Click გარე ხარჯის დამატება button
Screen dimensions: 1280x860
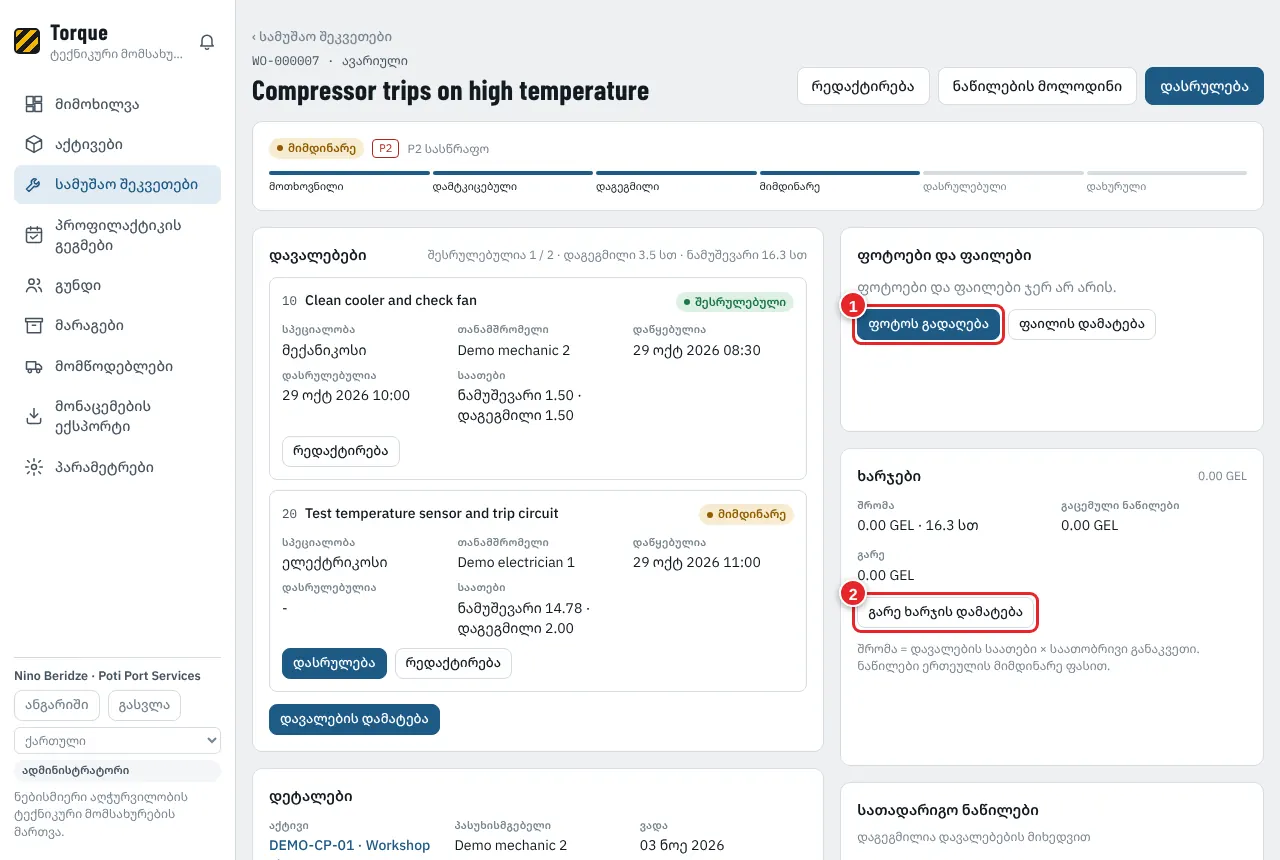pos(945,611)
